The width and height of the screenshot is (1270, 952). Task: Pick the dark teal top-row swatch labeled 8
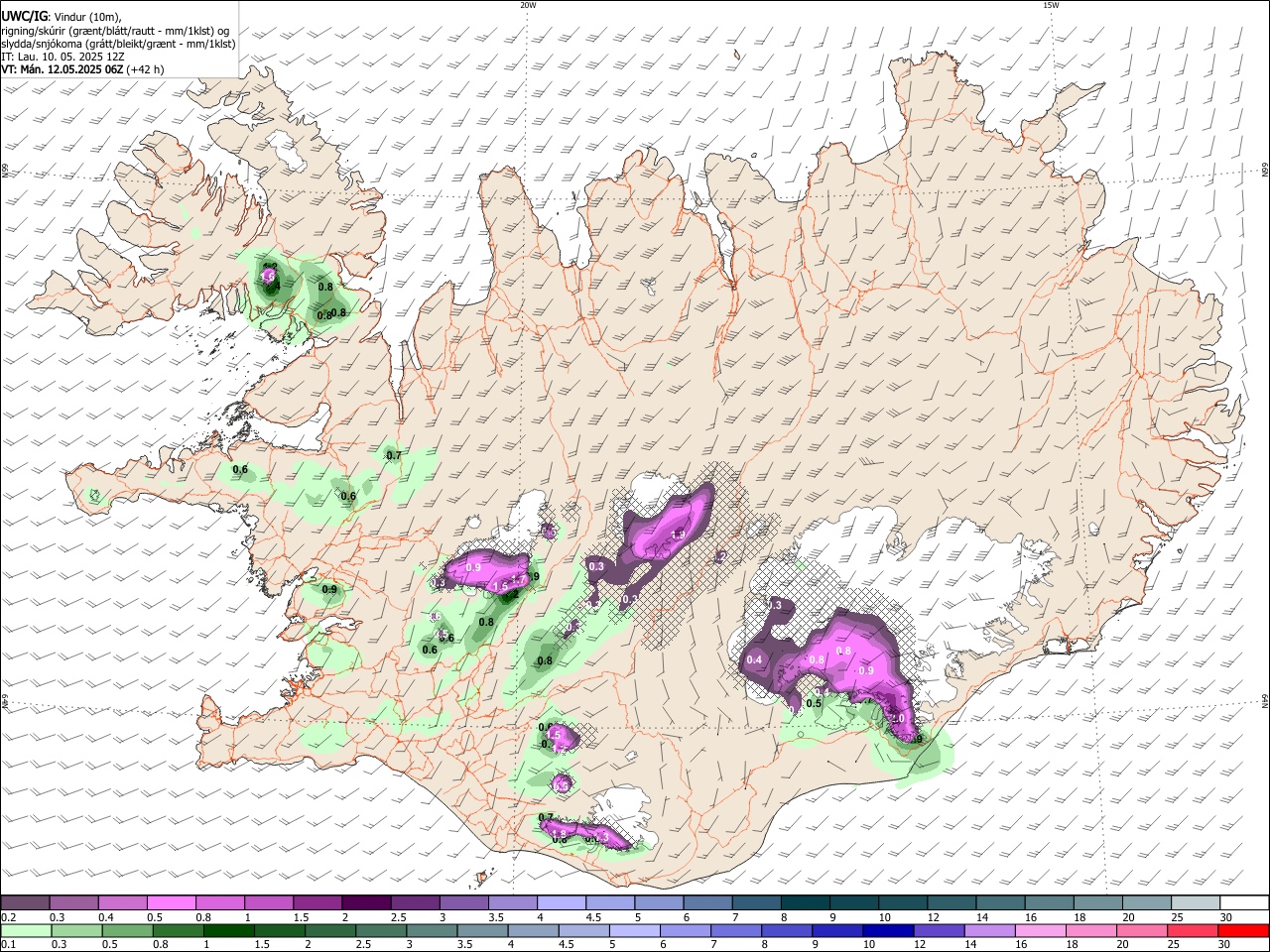(806, 903)
